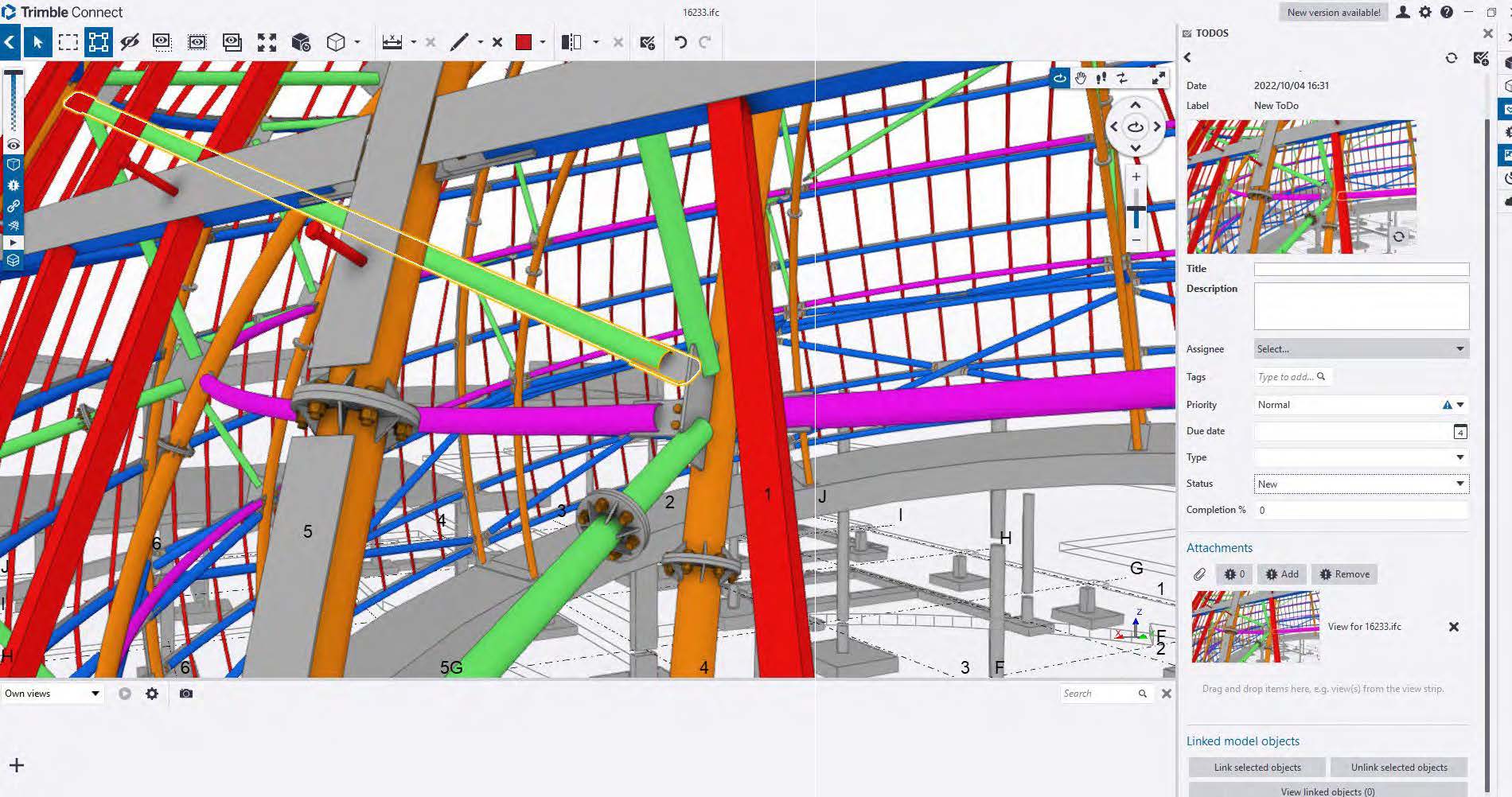Screen dimensions: 1512x797
Task: Toggle the orbit rotate mode button
Action: click(x=1060, y=78)
